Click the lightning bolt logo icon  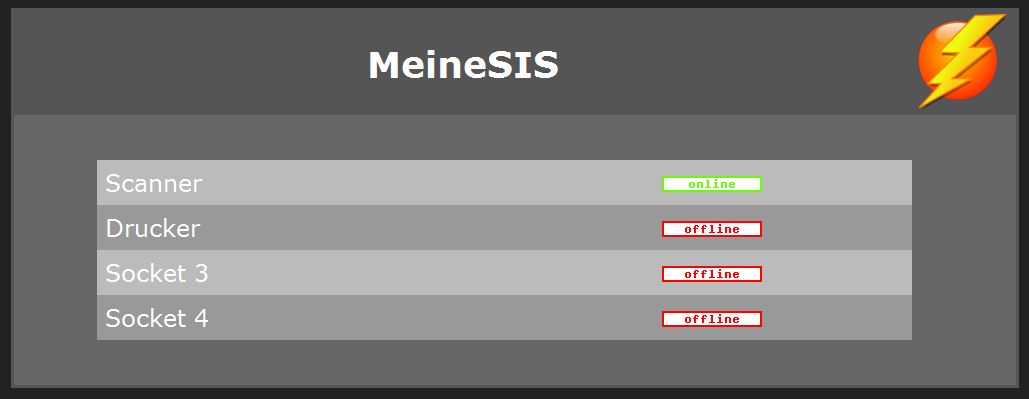click(x=961, y=60)
